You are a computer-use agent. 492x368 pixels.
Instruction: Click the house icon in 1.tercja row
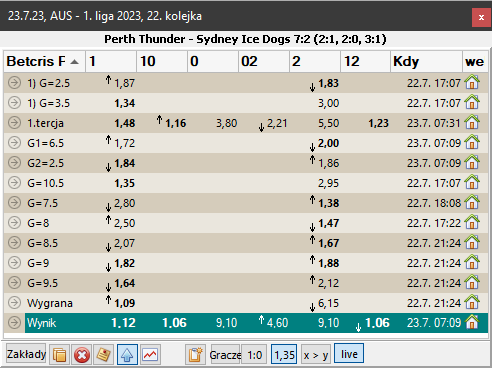point(472,122)
